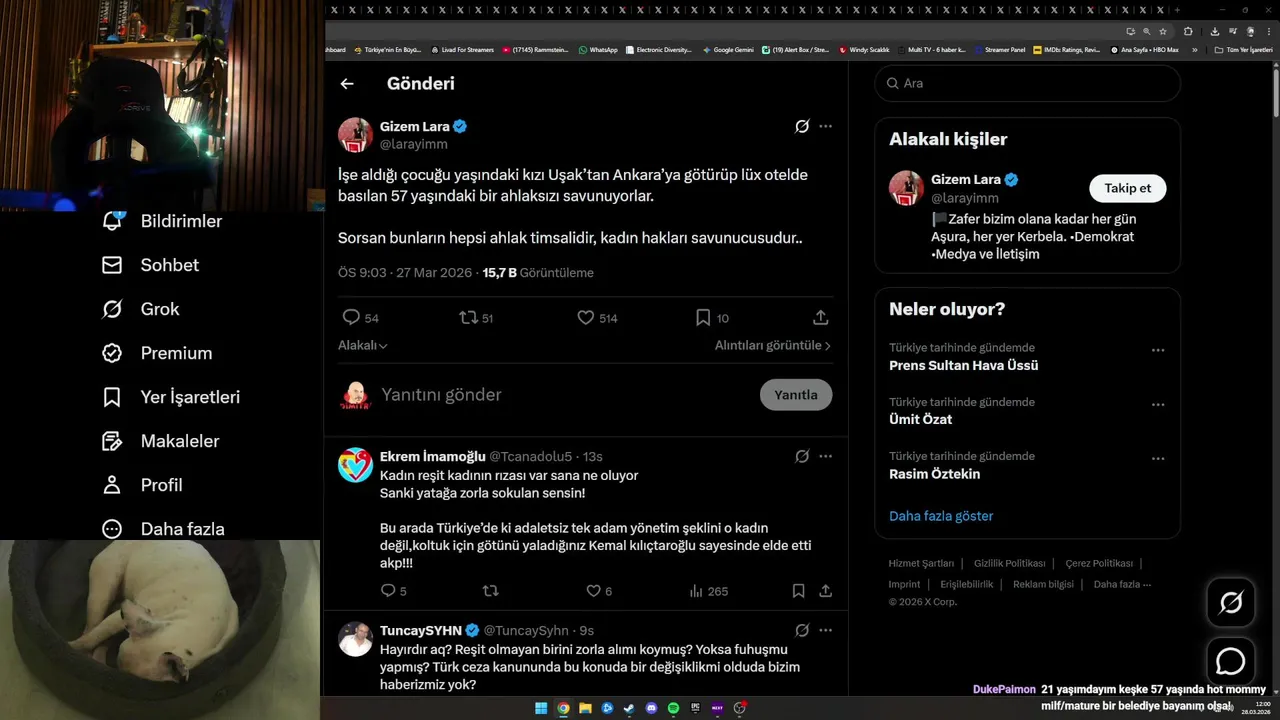Open more options on Gizem Lara's post
Screen dimensions: 1280x720
click(x=825, y=126)
